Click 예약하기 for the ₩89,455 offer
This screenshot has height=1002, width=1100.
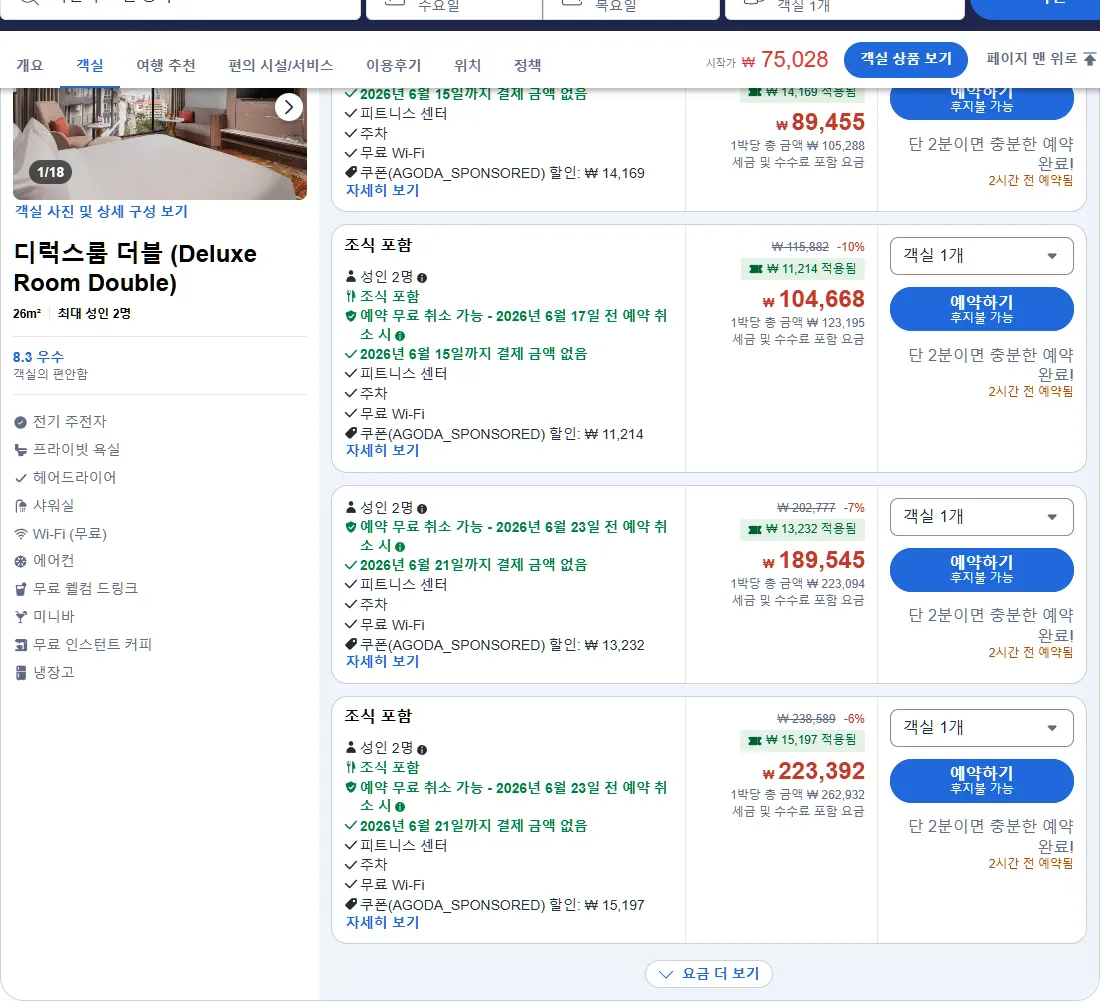(x=981, y=102)
